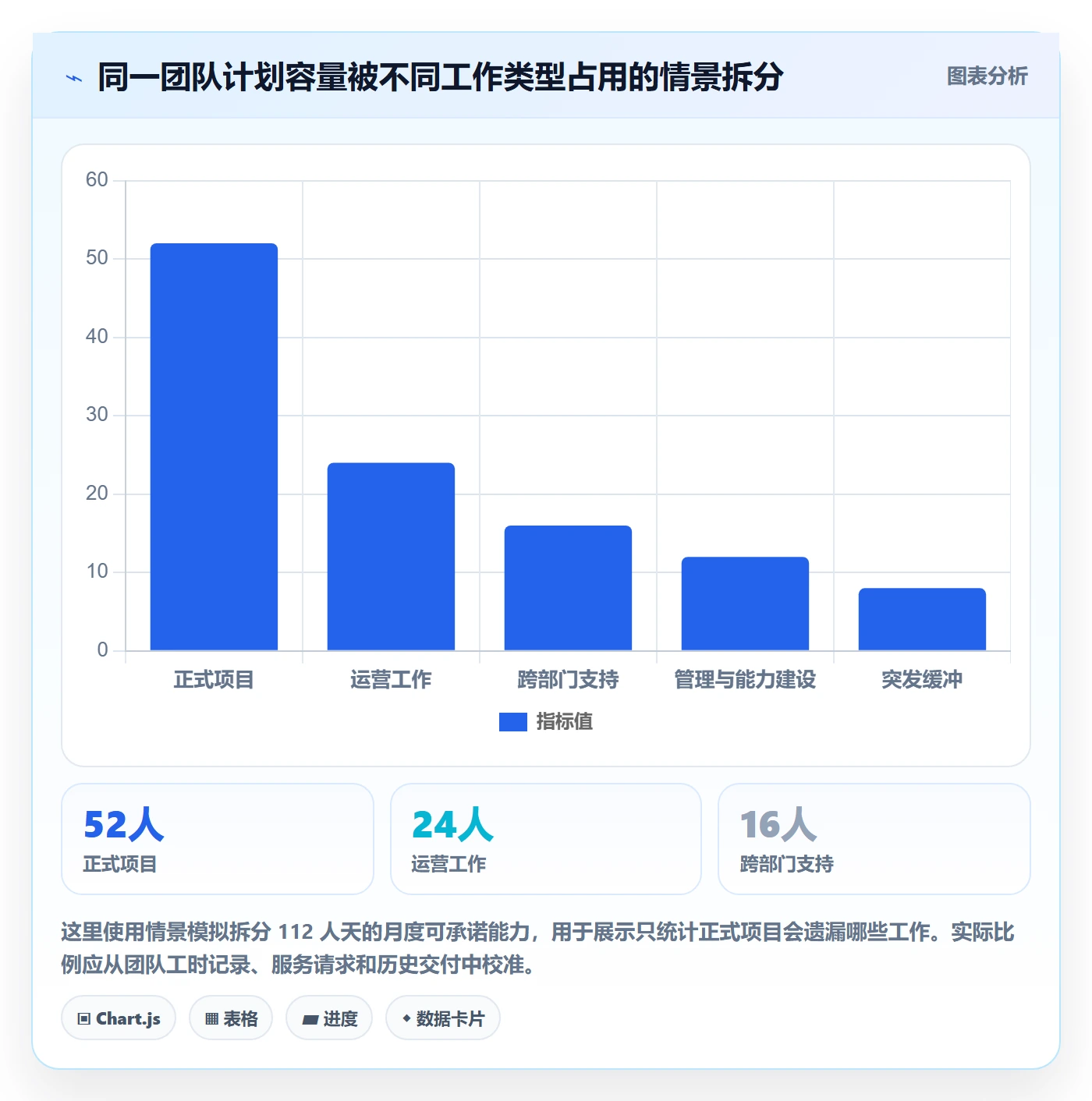Click the y-axis value 10

point(97,572)
